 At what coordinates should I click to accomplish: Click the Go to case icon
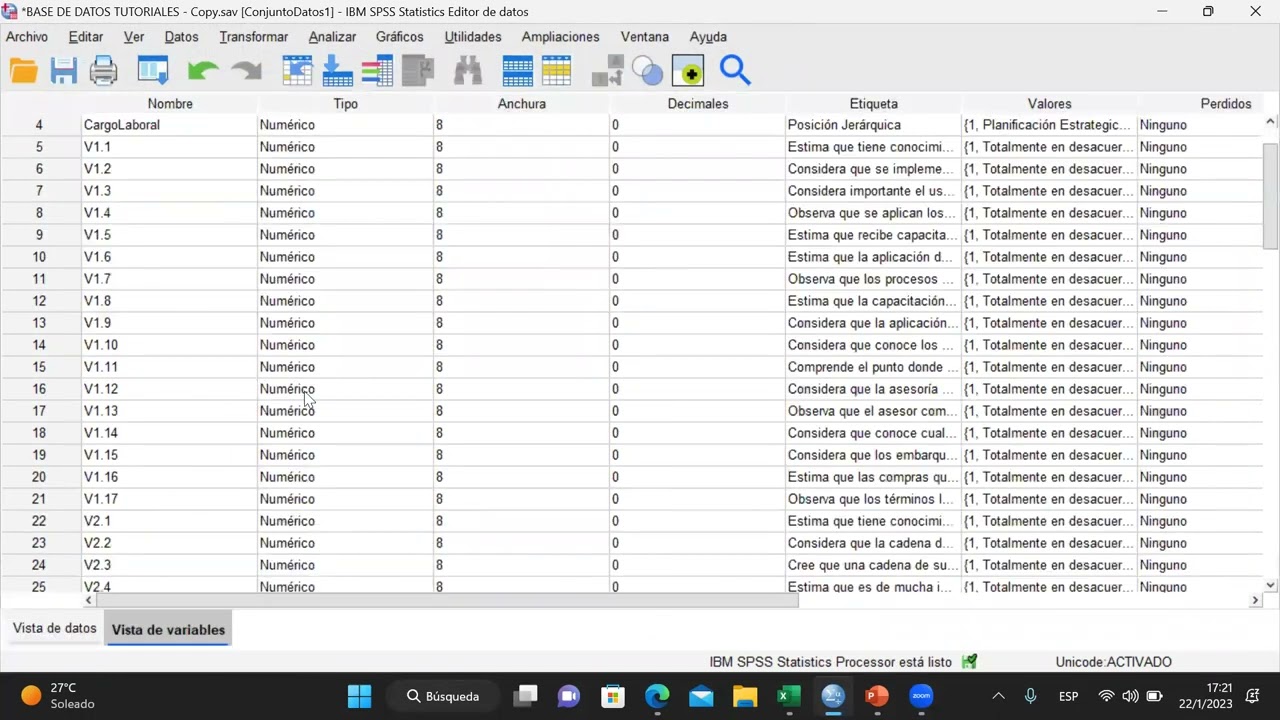pyautogui.click(x=298, y=71)
